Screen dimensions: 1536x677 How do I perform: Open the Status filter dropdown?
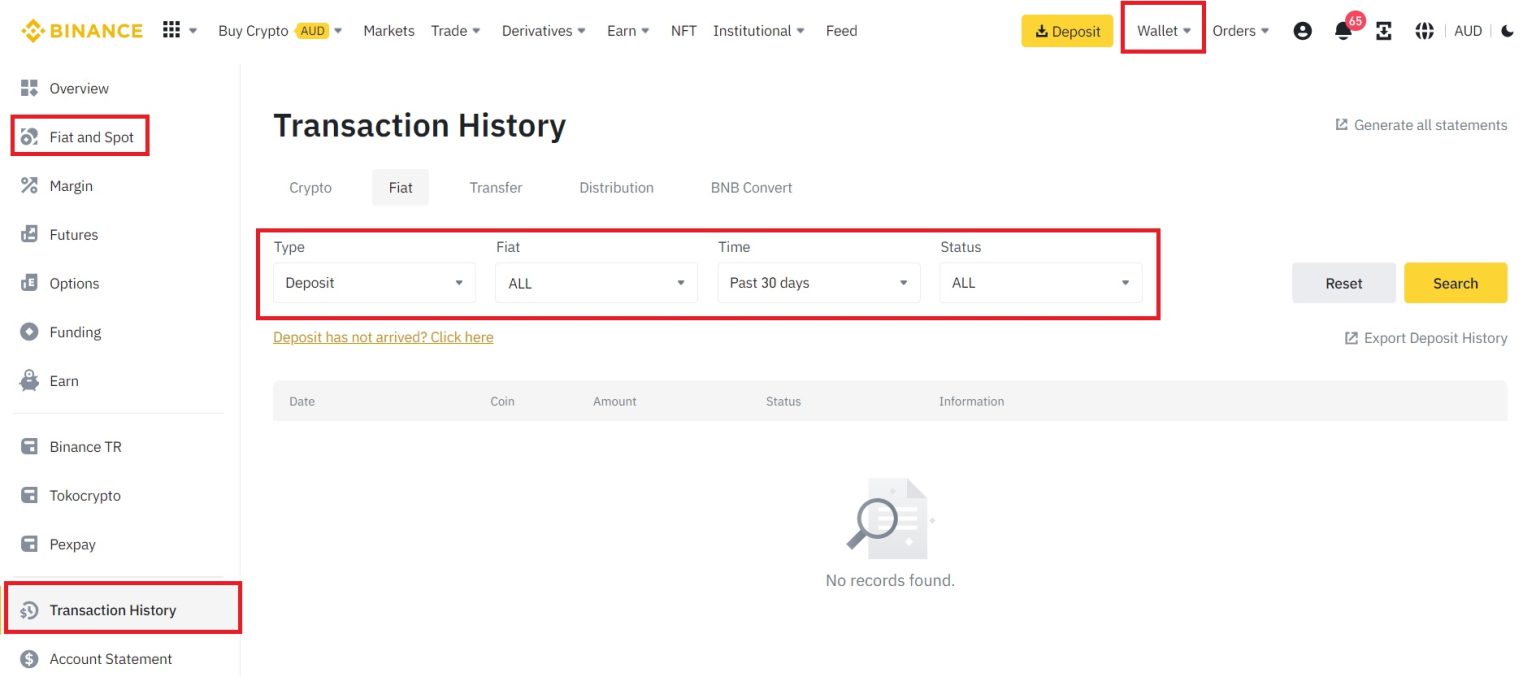pos(1040,282)
